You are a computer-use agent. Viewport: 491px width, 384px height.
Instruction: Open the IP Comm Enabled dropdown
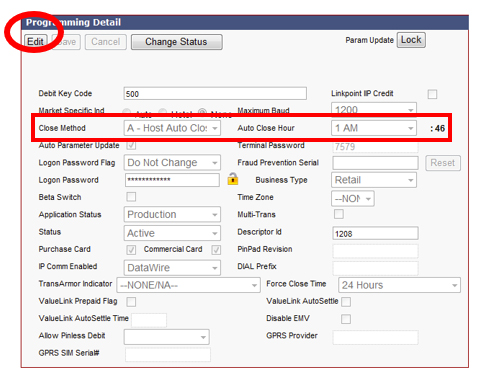pyautogui.click(x=172, y=268)
